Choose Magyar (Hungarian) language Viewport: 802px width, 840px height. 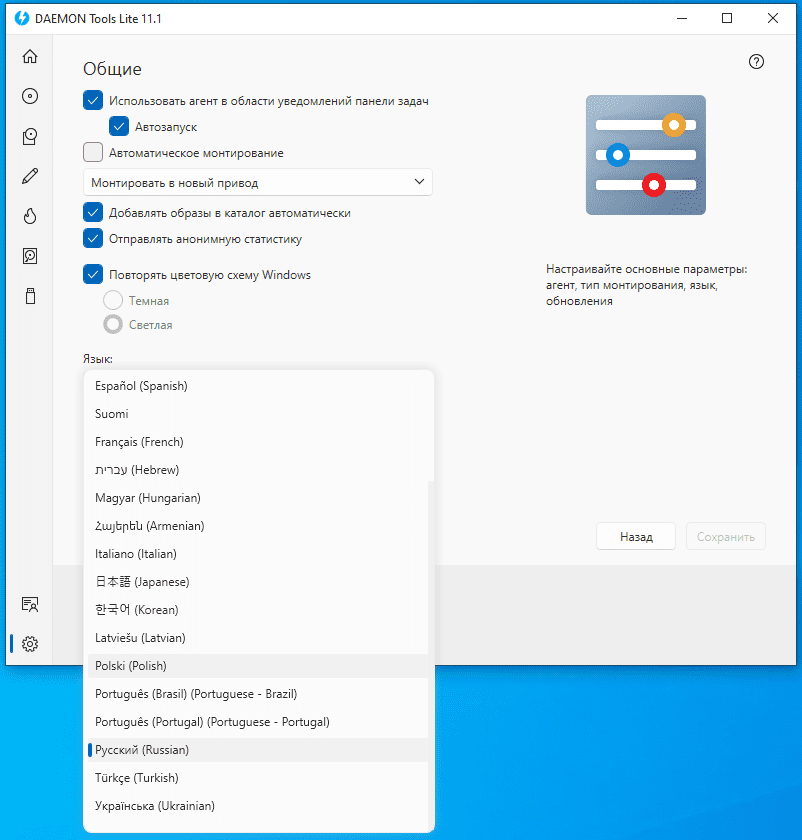click(x=258, y=498)
